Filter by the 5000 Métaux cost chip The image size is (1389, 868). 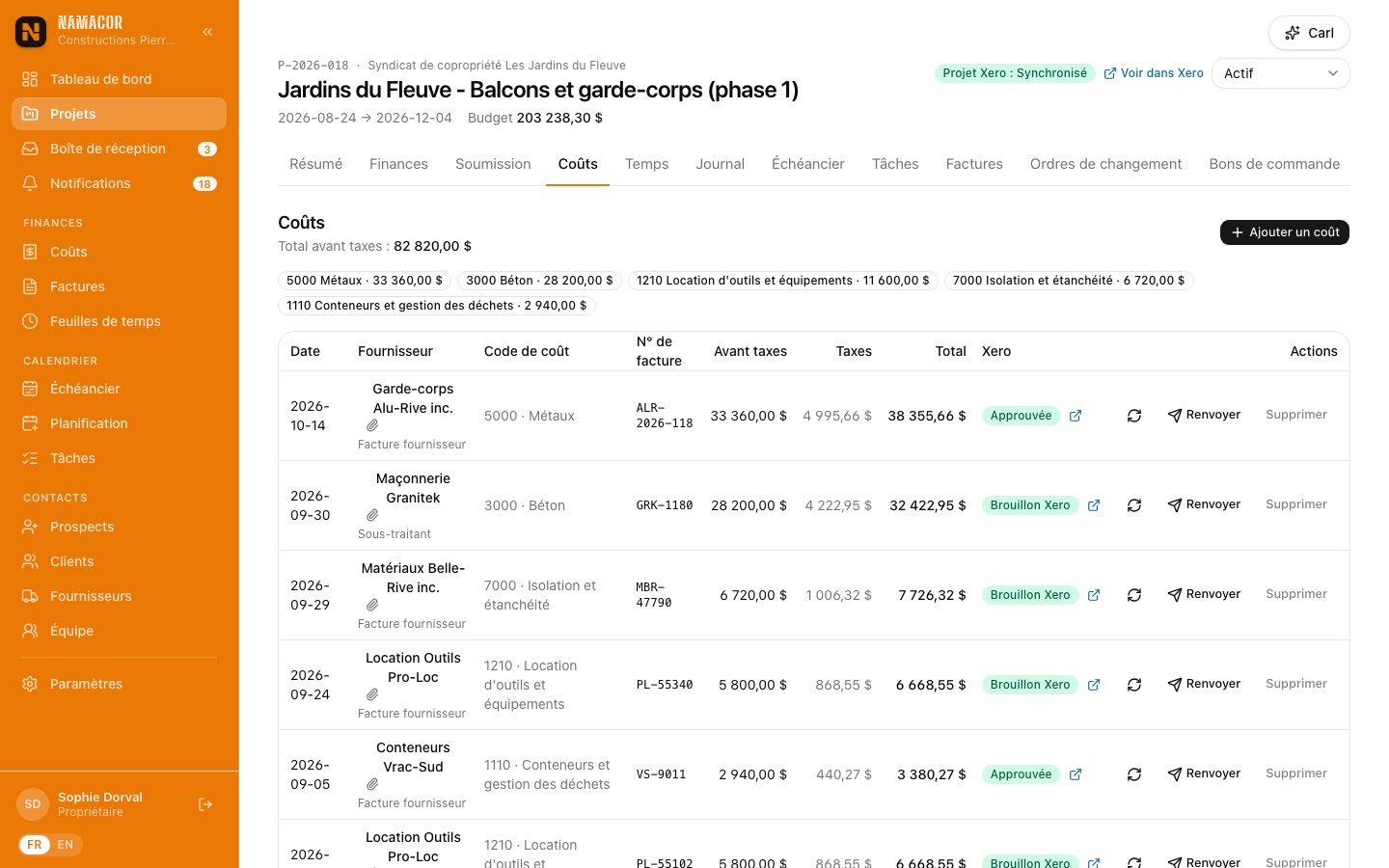(x=365, y=281)
